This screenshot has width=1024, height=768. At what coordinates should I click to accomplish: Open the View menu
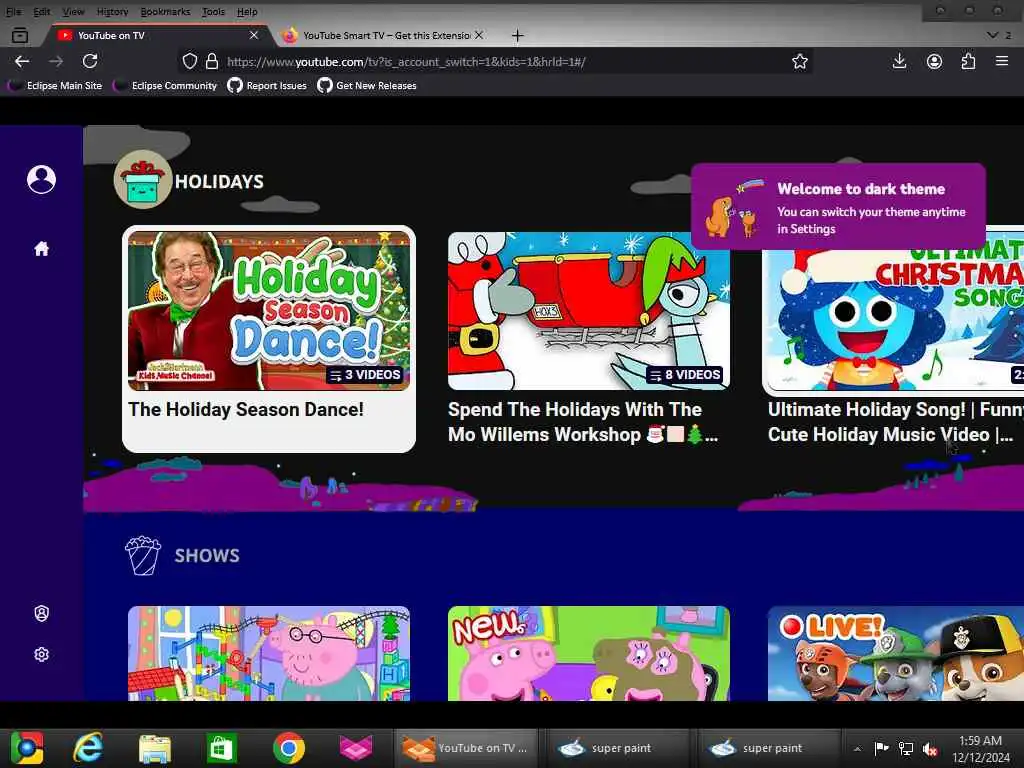coord(73,12)
